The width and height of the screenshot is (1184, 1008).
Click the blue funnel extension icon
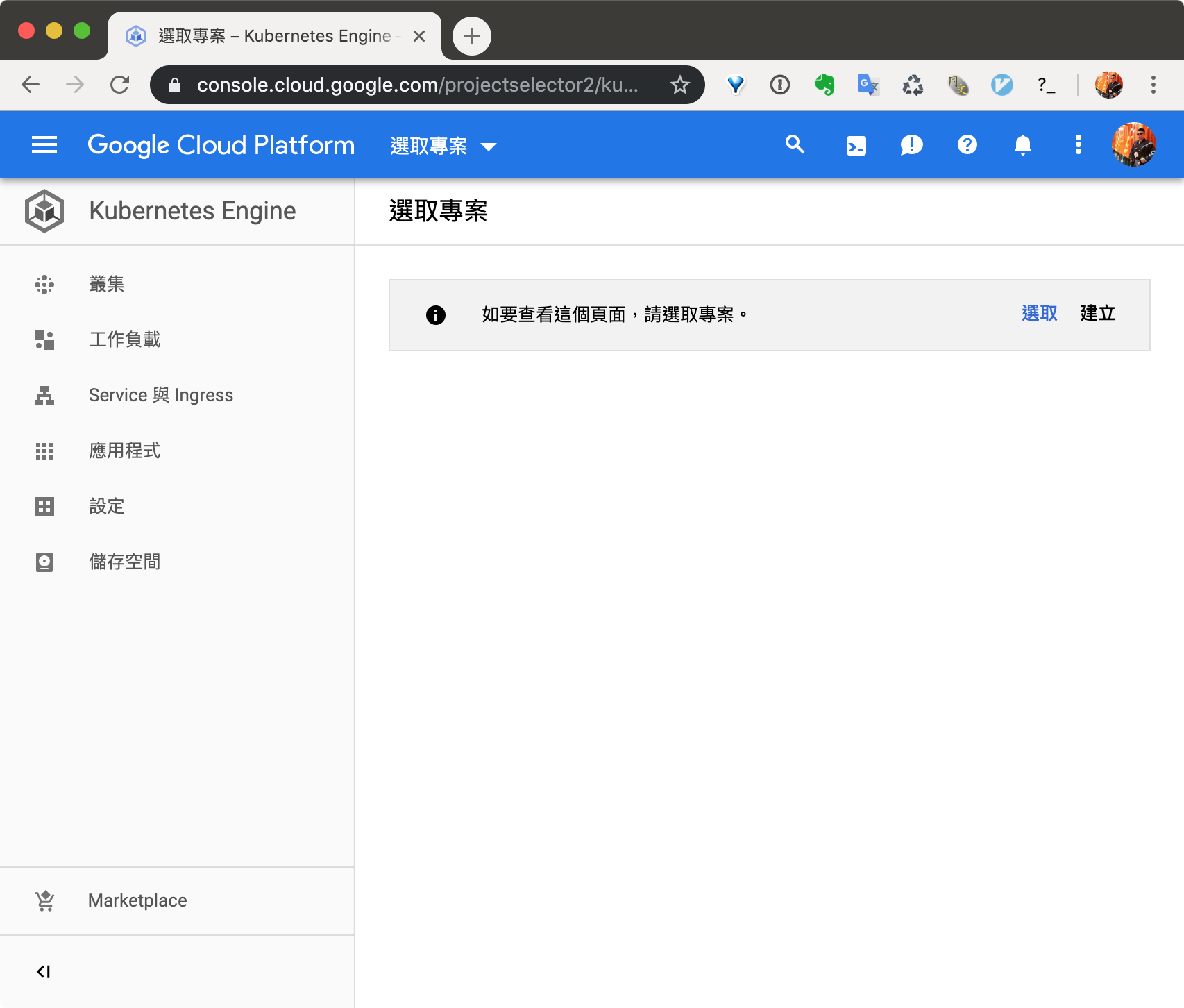coord(736,85)
